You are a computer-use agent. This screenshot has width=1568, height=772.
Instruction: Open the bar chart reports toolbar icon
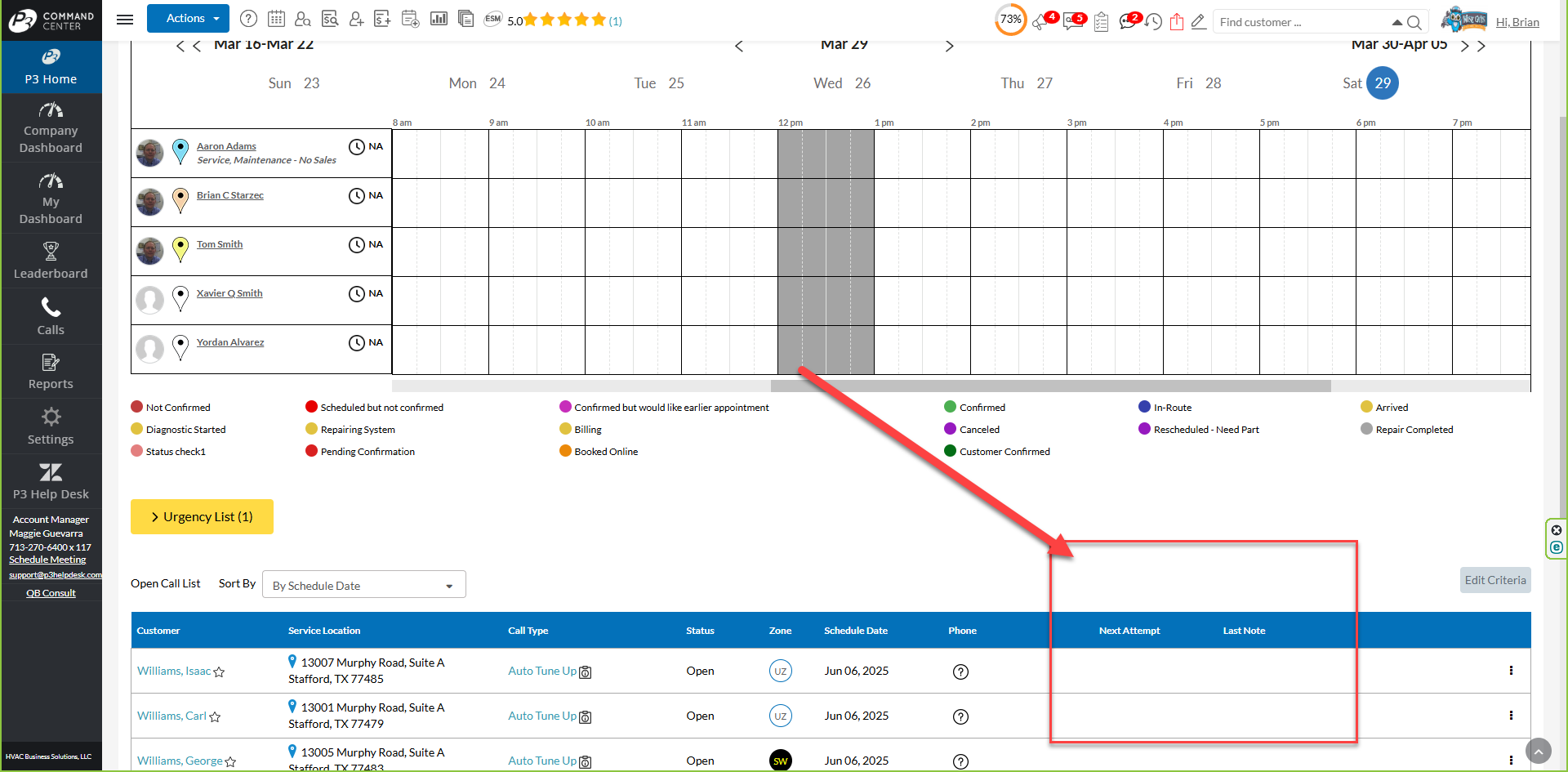tap(439, 19)
